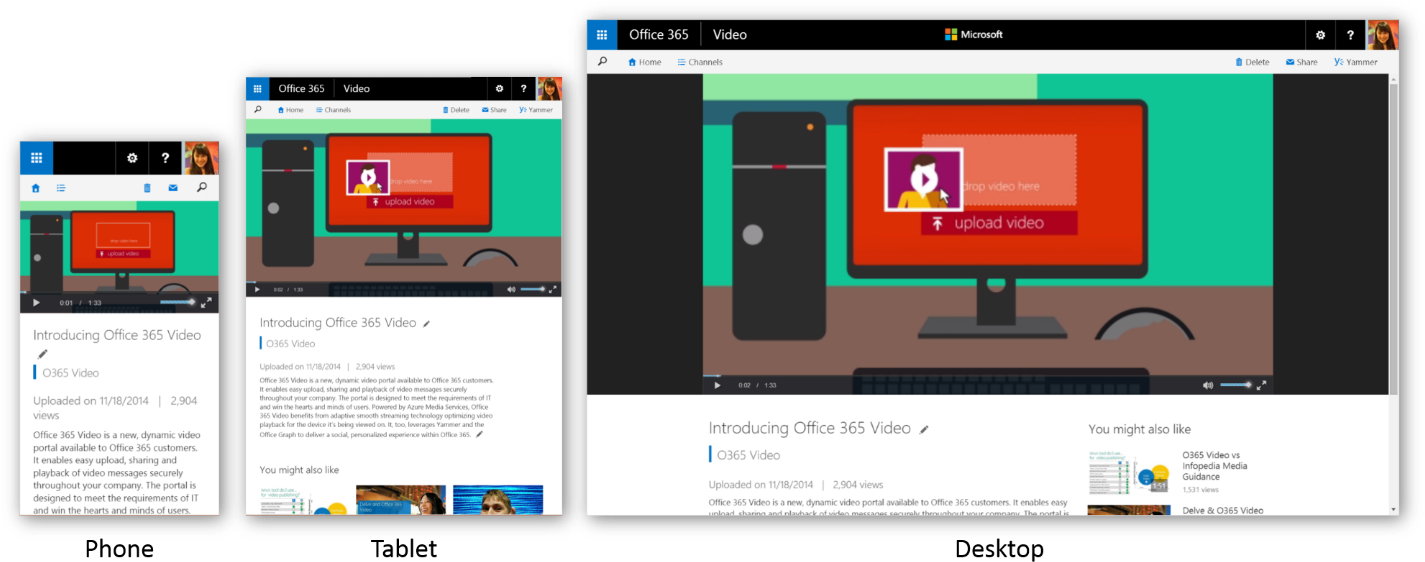Open the settings gear in the Desktop view
Screen dimensions: 1425x562
point(1320,35)
